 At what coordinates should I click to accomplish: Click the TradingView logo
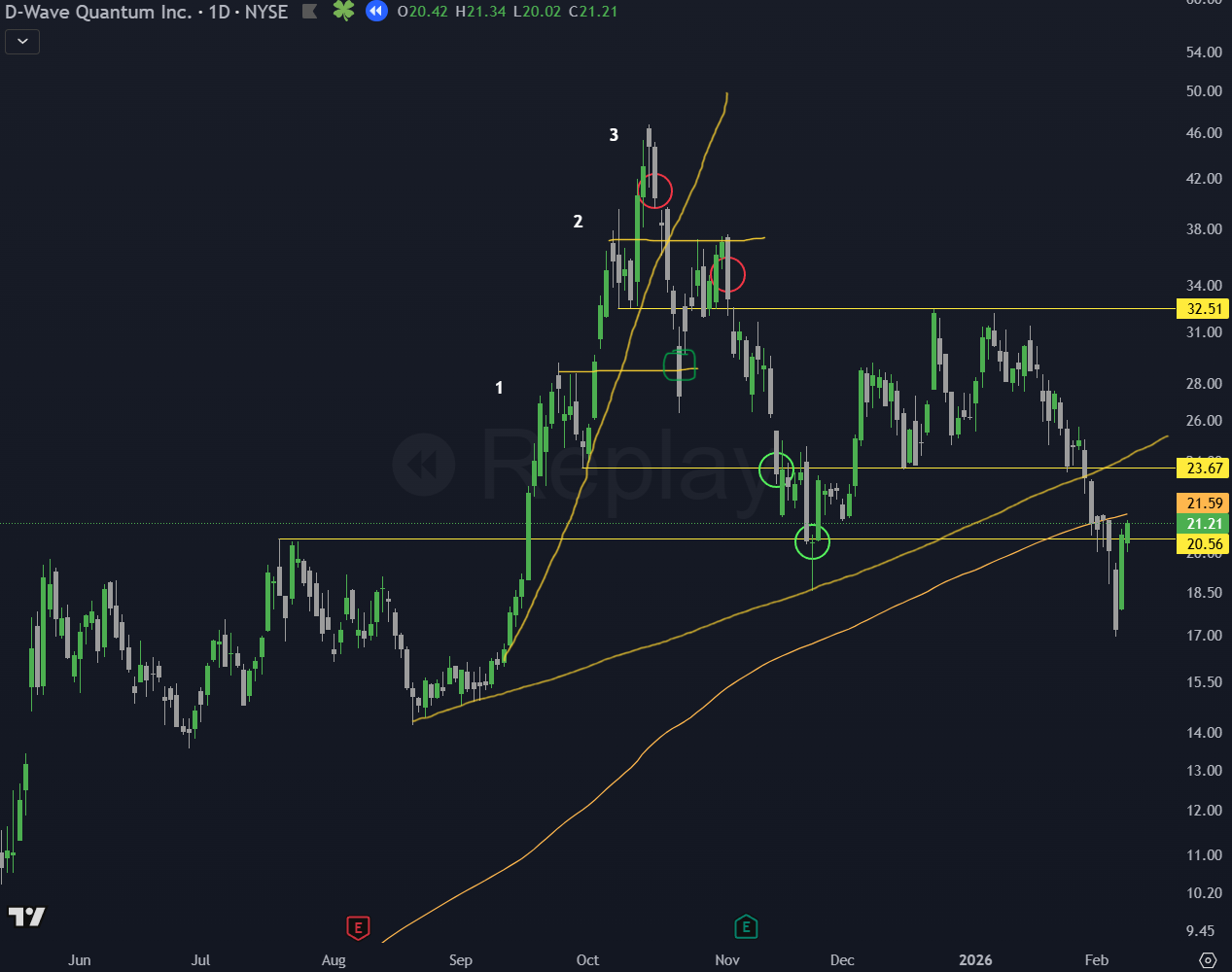click(27, 917)
